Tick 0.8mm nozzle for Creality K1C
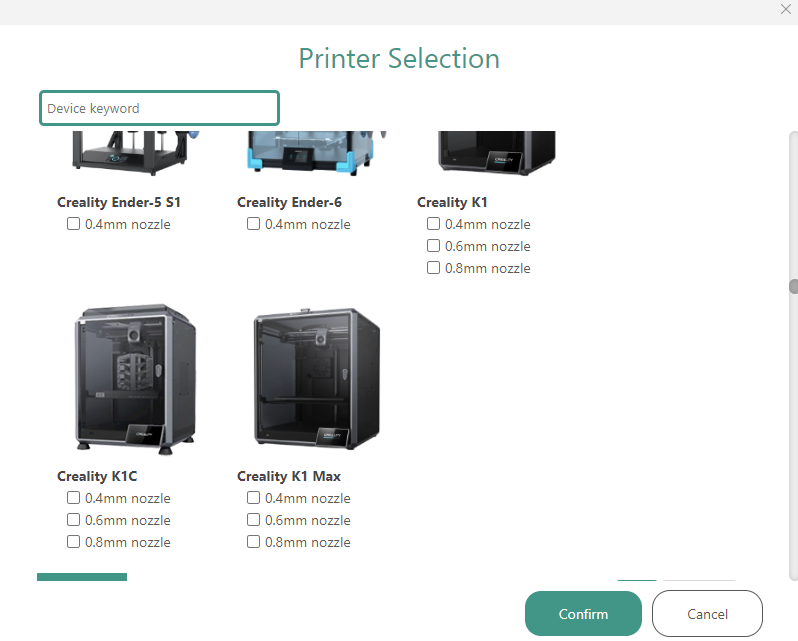Image resolution: width=798 pixels, height=641 pixels. pos(73,542)
